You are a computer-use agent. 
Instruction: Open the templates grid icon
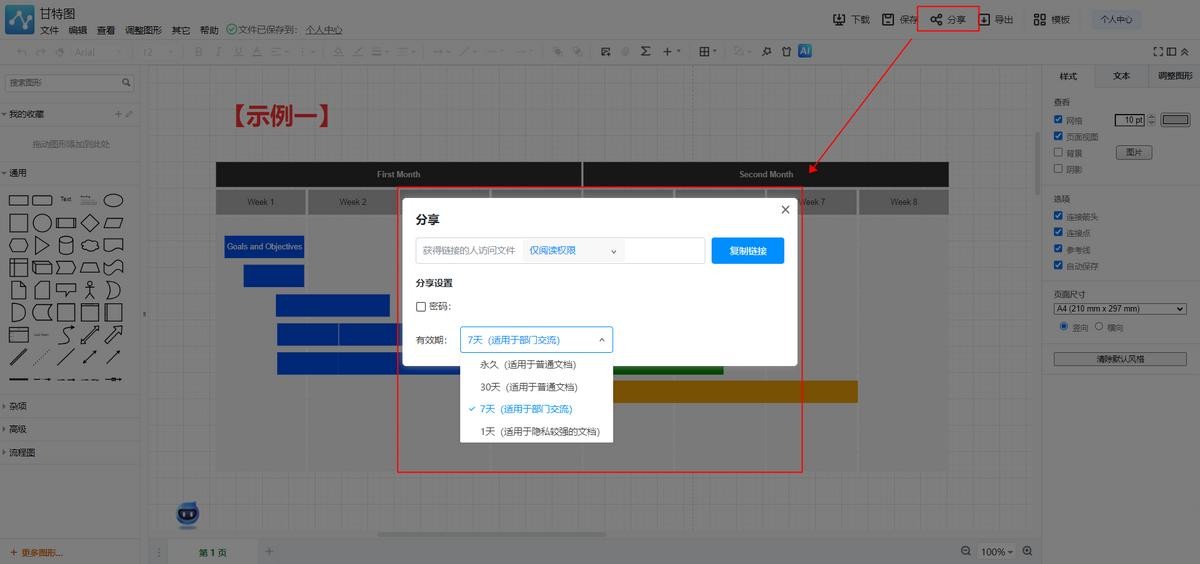1040,19
